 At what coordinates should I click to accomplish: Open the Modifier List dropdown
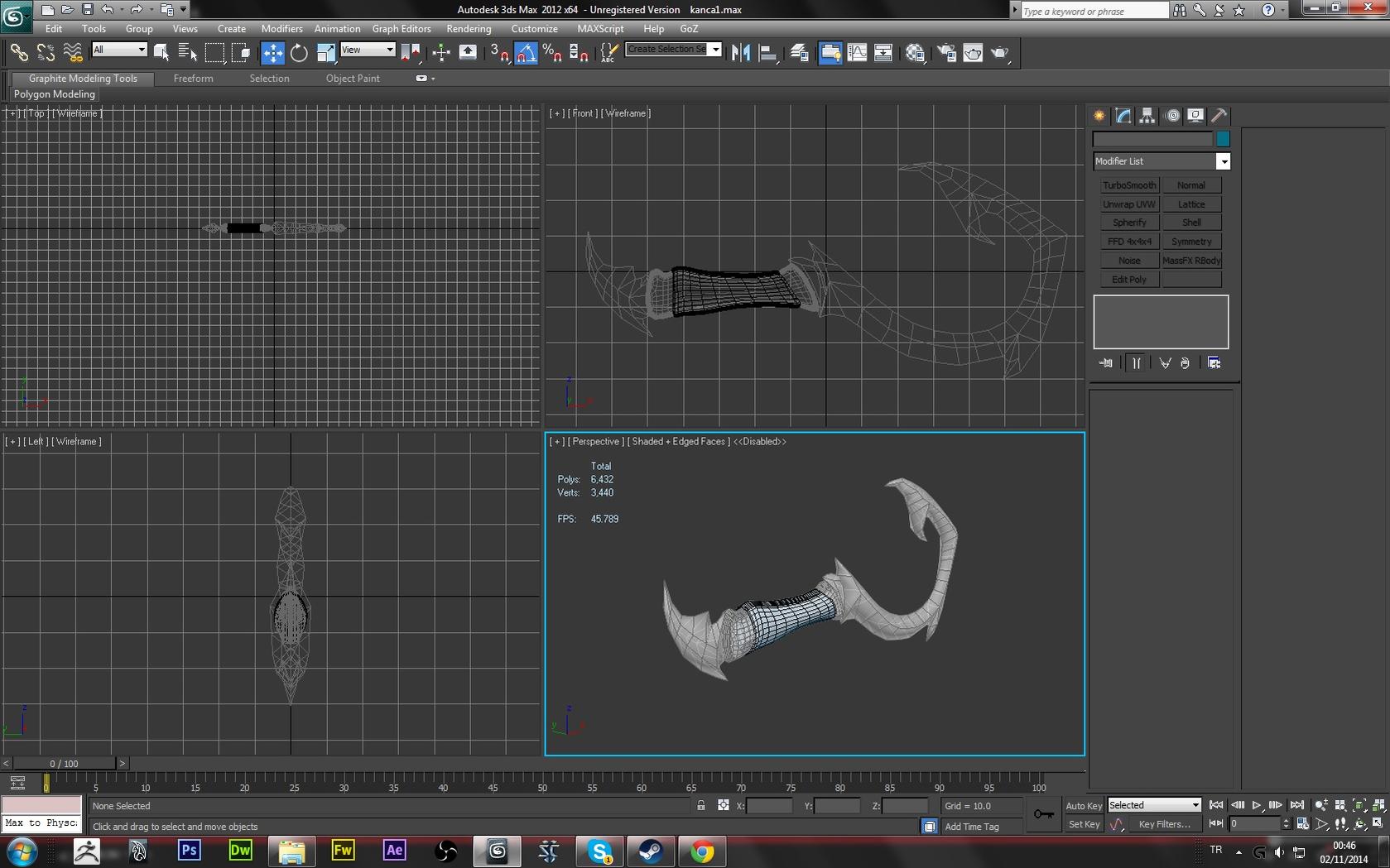tap(1162, 161)
